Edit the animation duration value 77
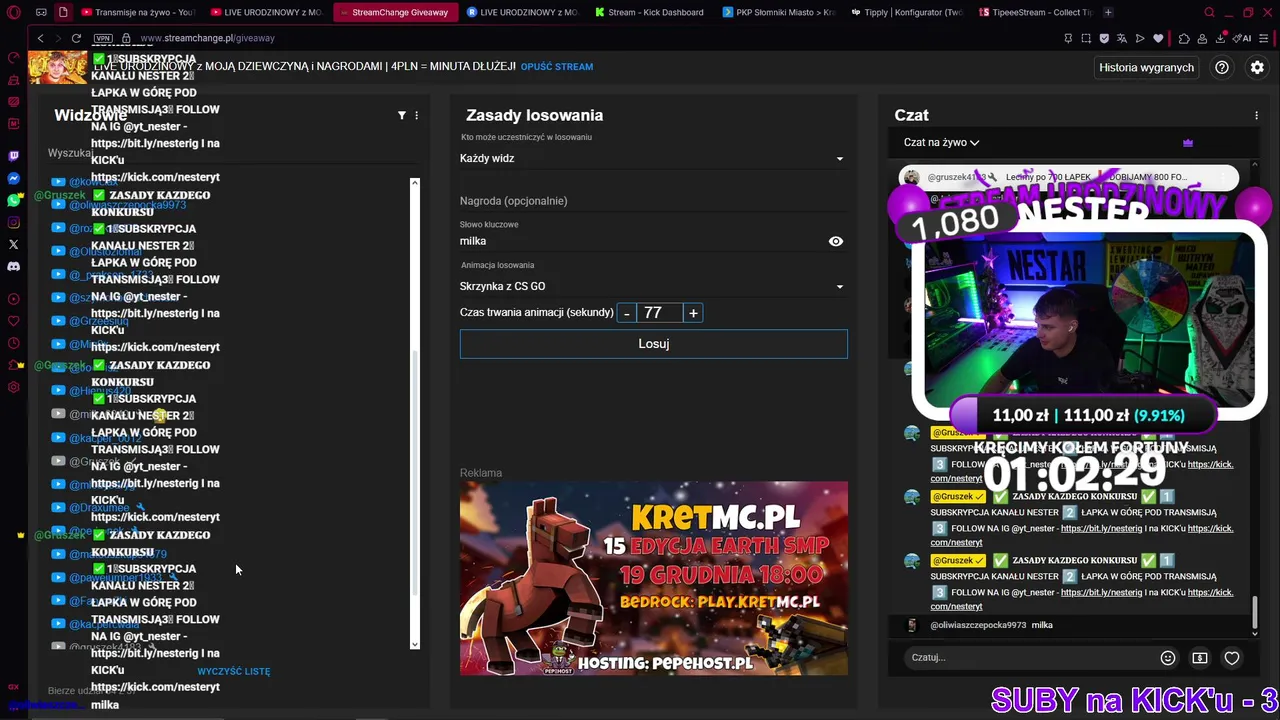Viewport: 1280px width, 720px height. point(660,313)
